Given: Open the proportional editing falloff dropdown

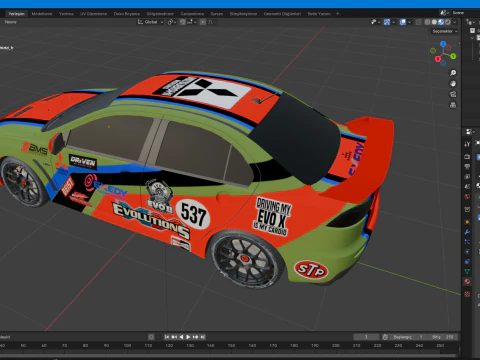Looking at the screenshot, I should [211, 22].
